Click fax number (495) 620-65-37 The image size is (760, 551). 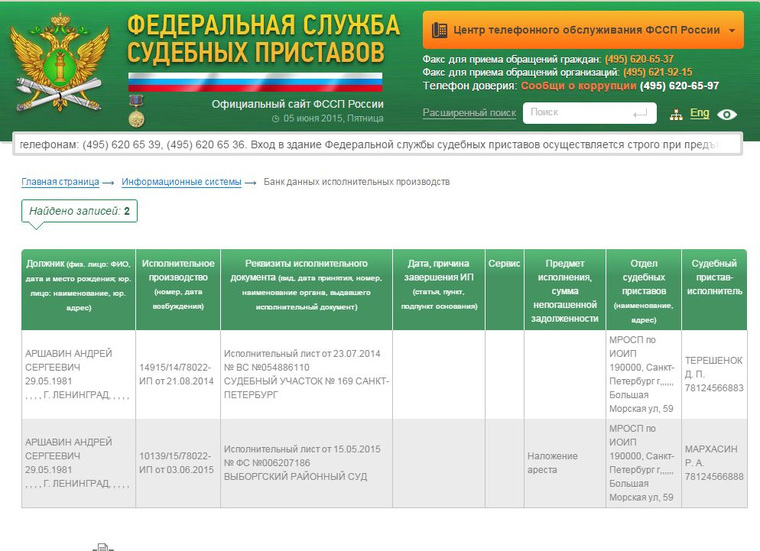pos(639,59)
